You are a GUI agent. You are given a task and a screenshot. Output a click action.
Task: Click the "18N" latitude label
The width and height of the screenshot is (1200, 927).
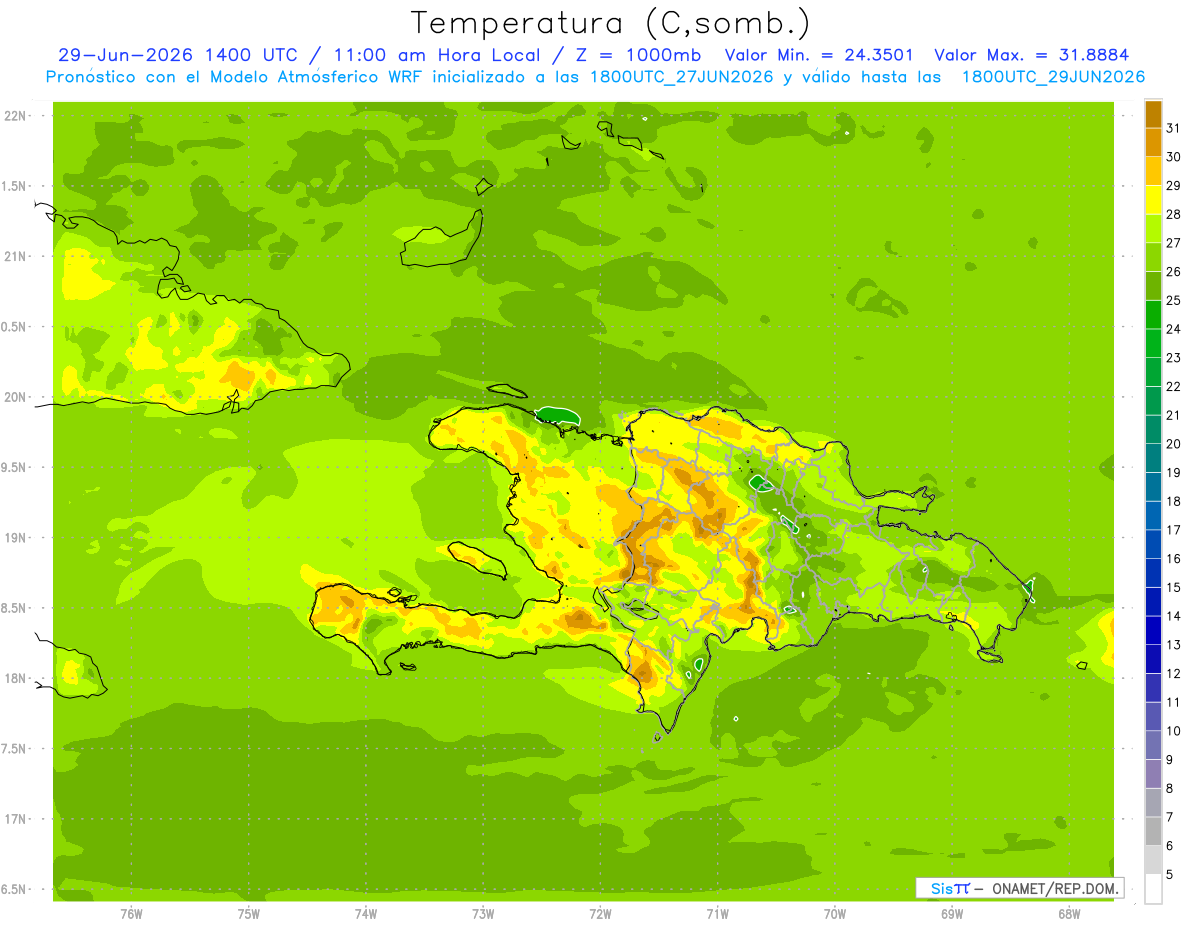(16, 678)
